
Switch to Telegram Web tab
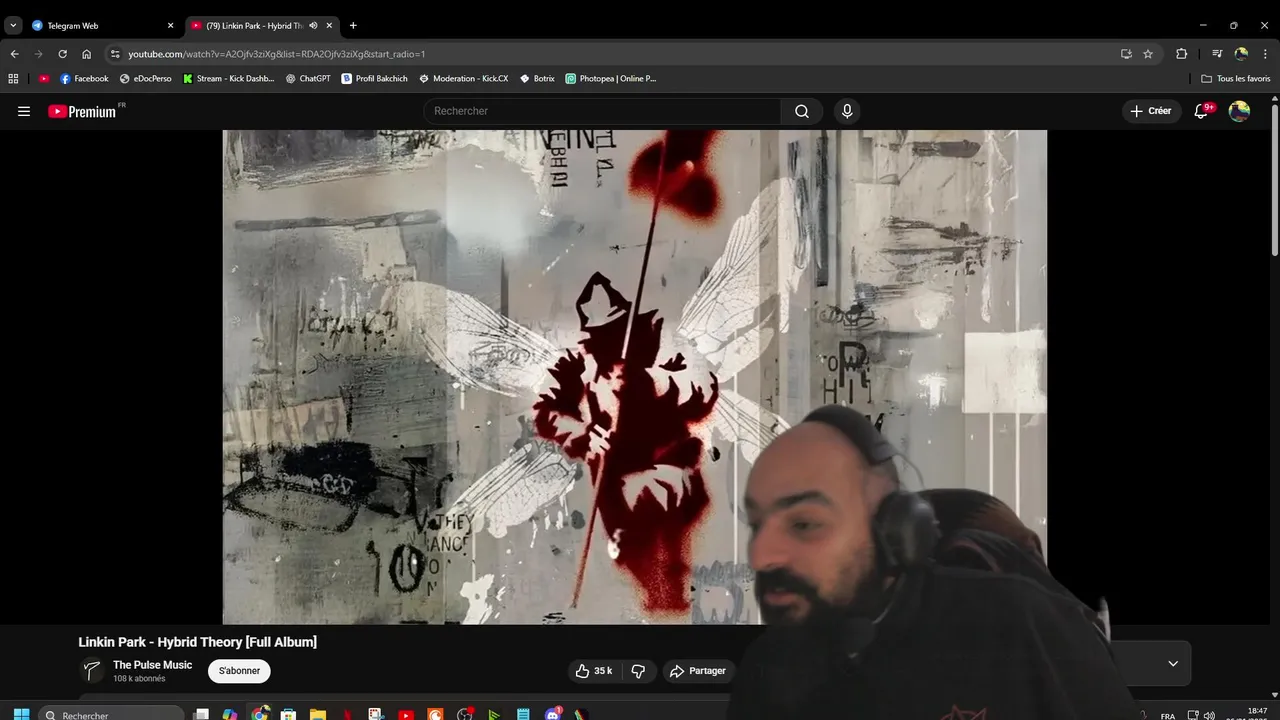pos(102,26)
